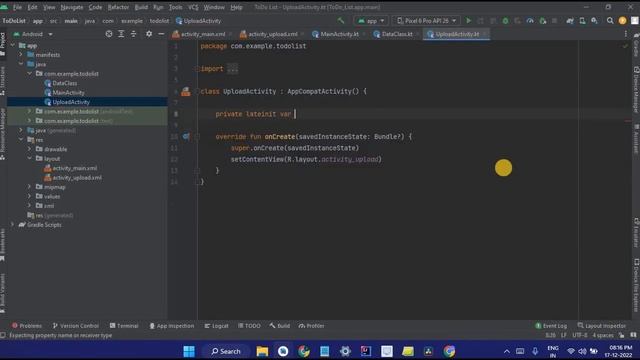The height and width of the screenshot is (360, 640).
Task: Open the App Inspection tool window
Action: point(171,326)
